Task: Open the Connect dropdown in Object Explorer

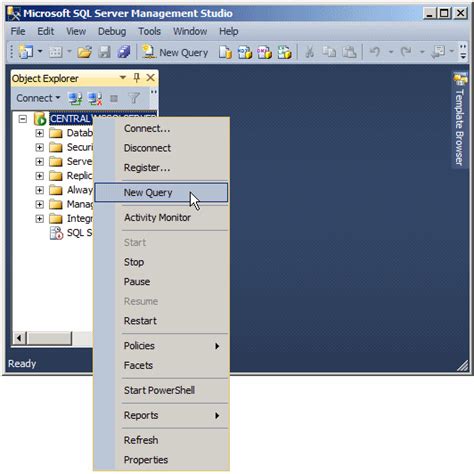Action: tap(38, 98)
